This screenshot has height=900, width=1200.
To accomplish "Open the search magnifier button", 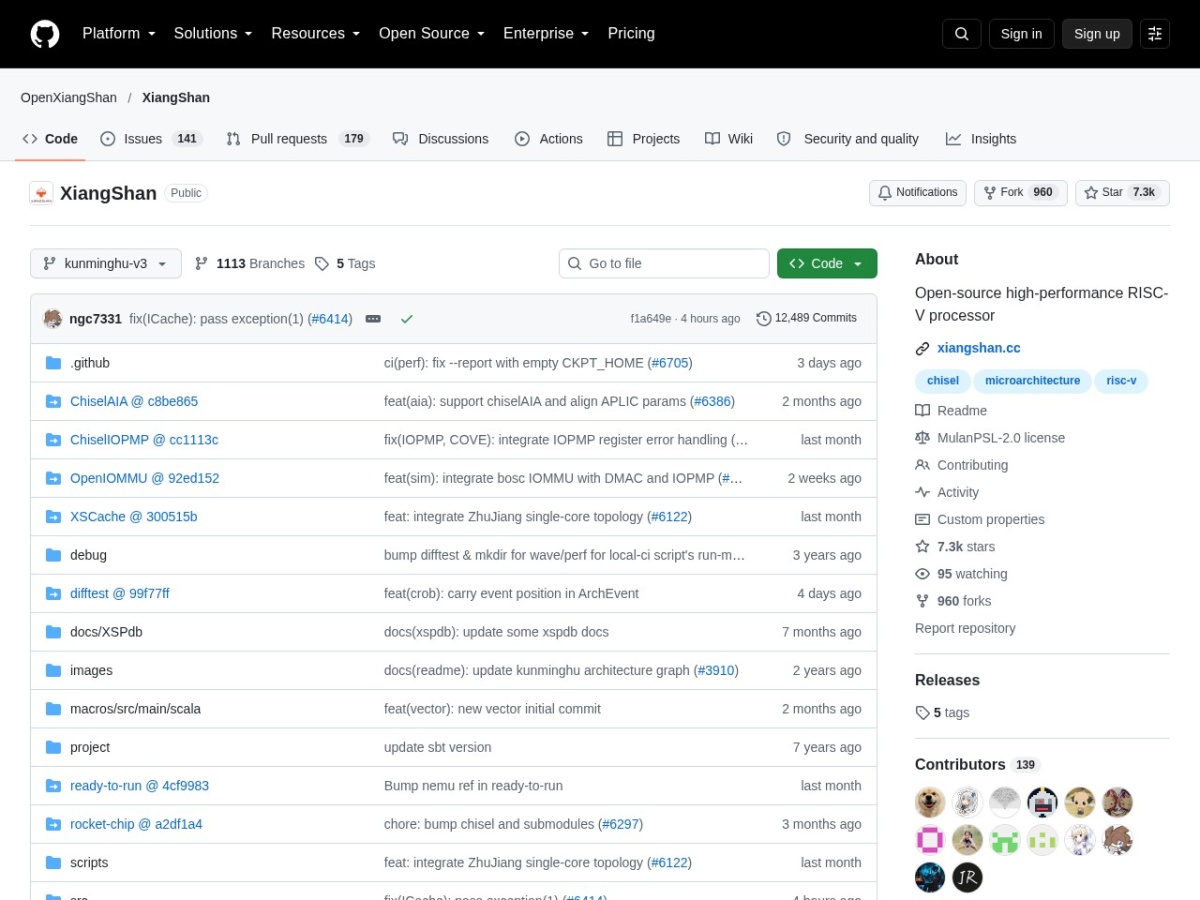I will [961, 34].
